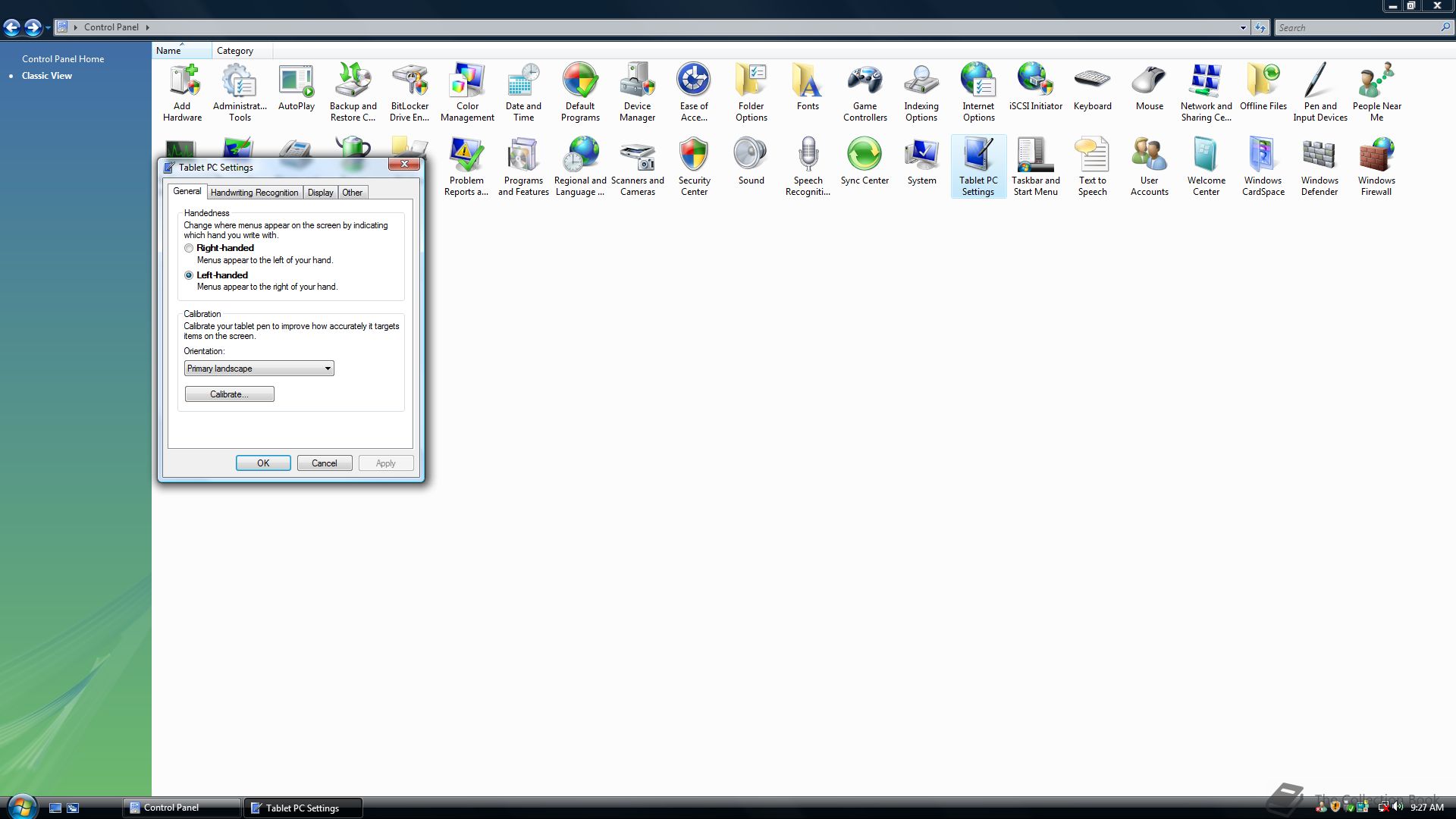1456x819 pixels.
Task: Select the Left-handed radio button
Action: (189, 275)
